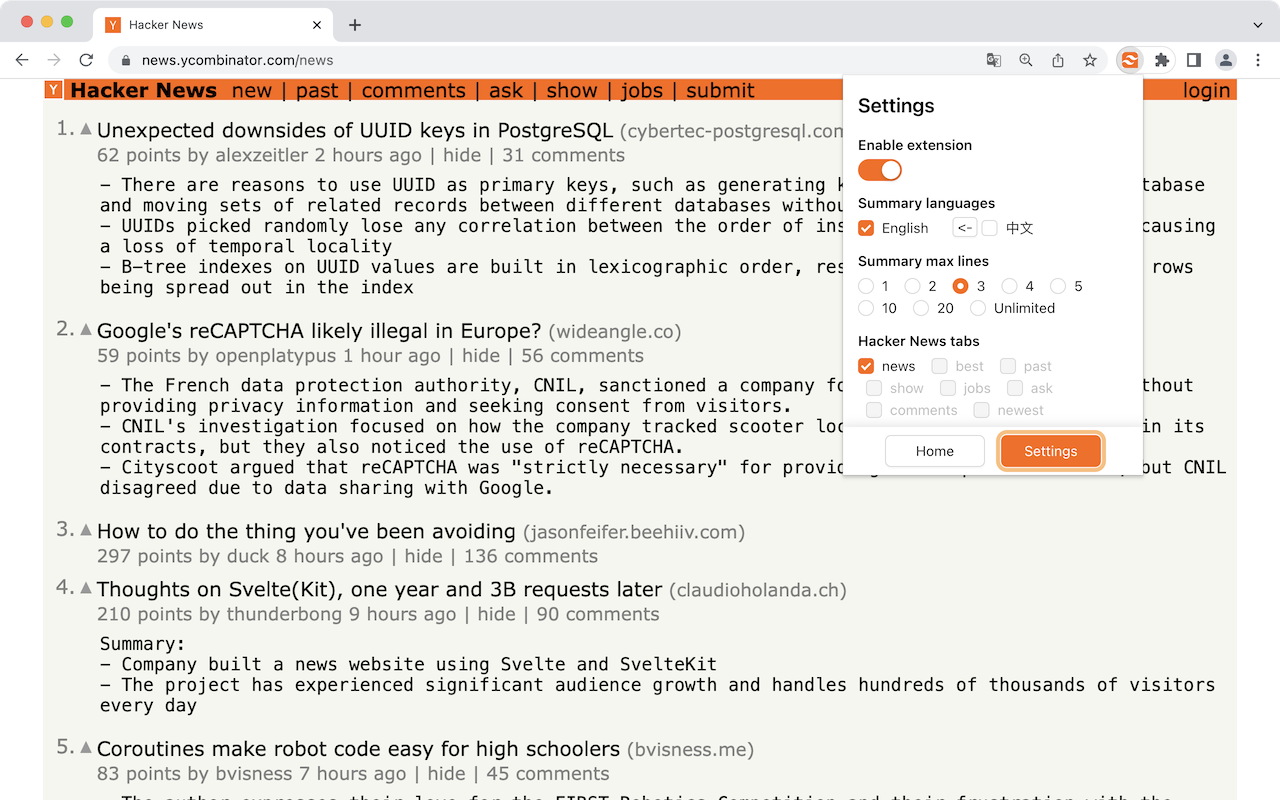
Task: Select 20 summary max lines
Action: pos(921,308)
